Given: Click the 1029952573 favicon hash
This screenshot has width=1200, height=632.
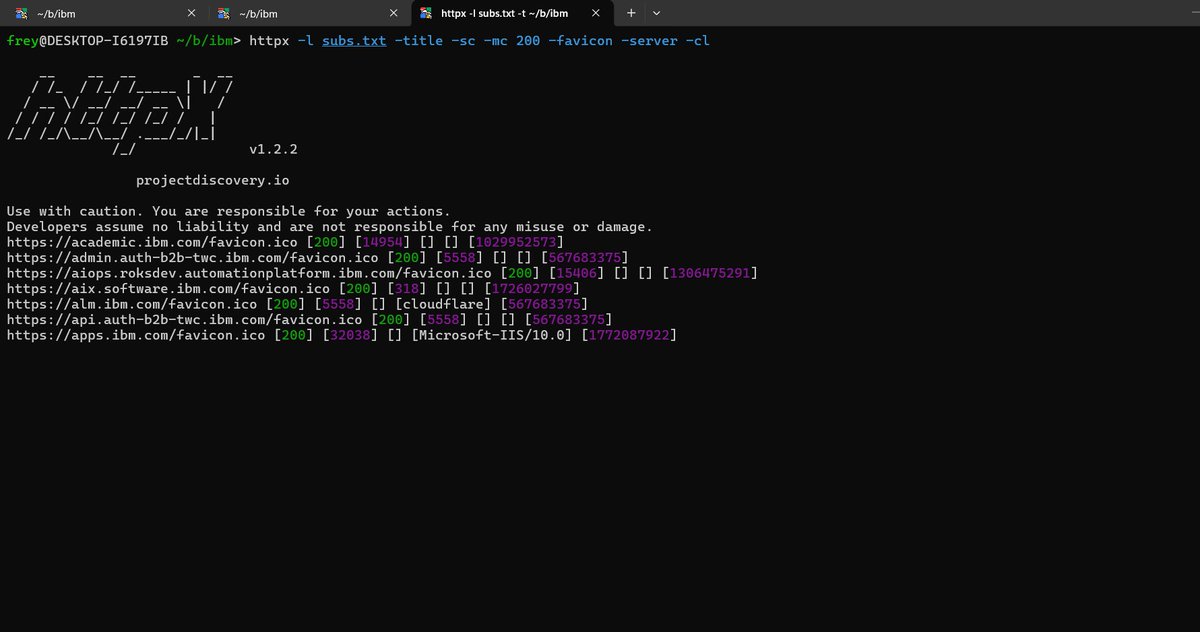Looking at the screenshot, I should pyautogui.click(x=516, y=243).
